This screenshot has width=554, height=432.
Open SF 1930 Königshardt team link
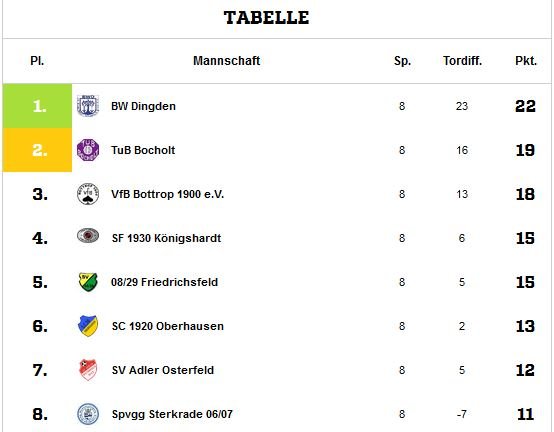tap(166, 238)
